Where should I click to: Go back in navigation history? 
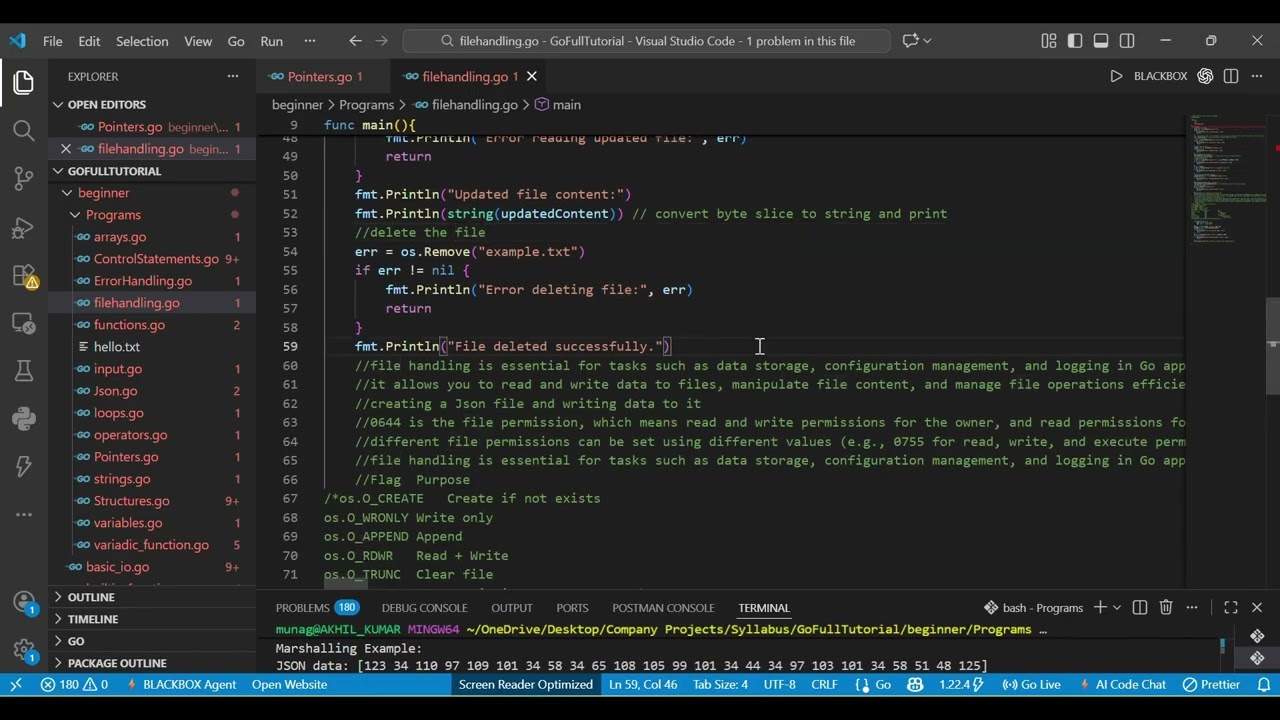point(355,41)
